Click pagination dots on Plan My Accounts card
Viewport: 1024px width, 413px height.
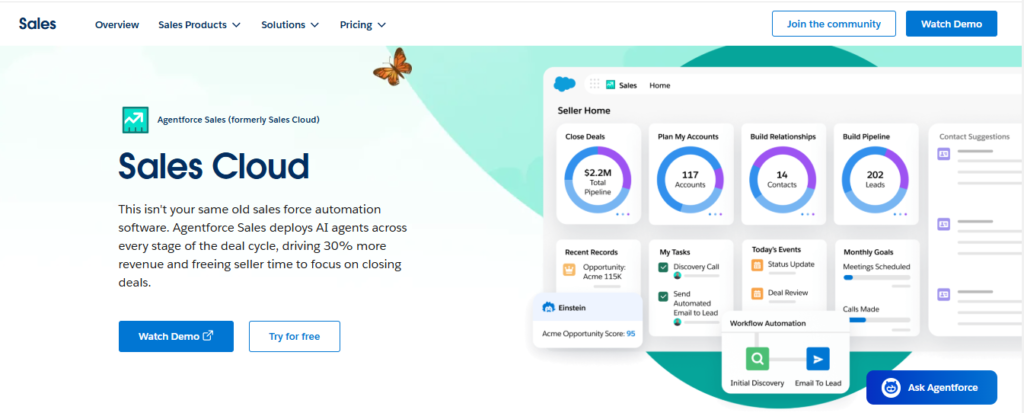[715, 214]
